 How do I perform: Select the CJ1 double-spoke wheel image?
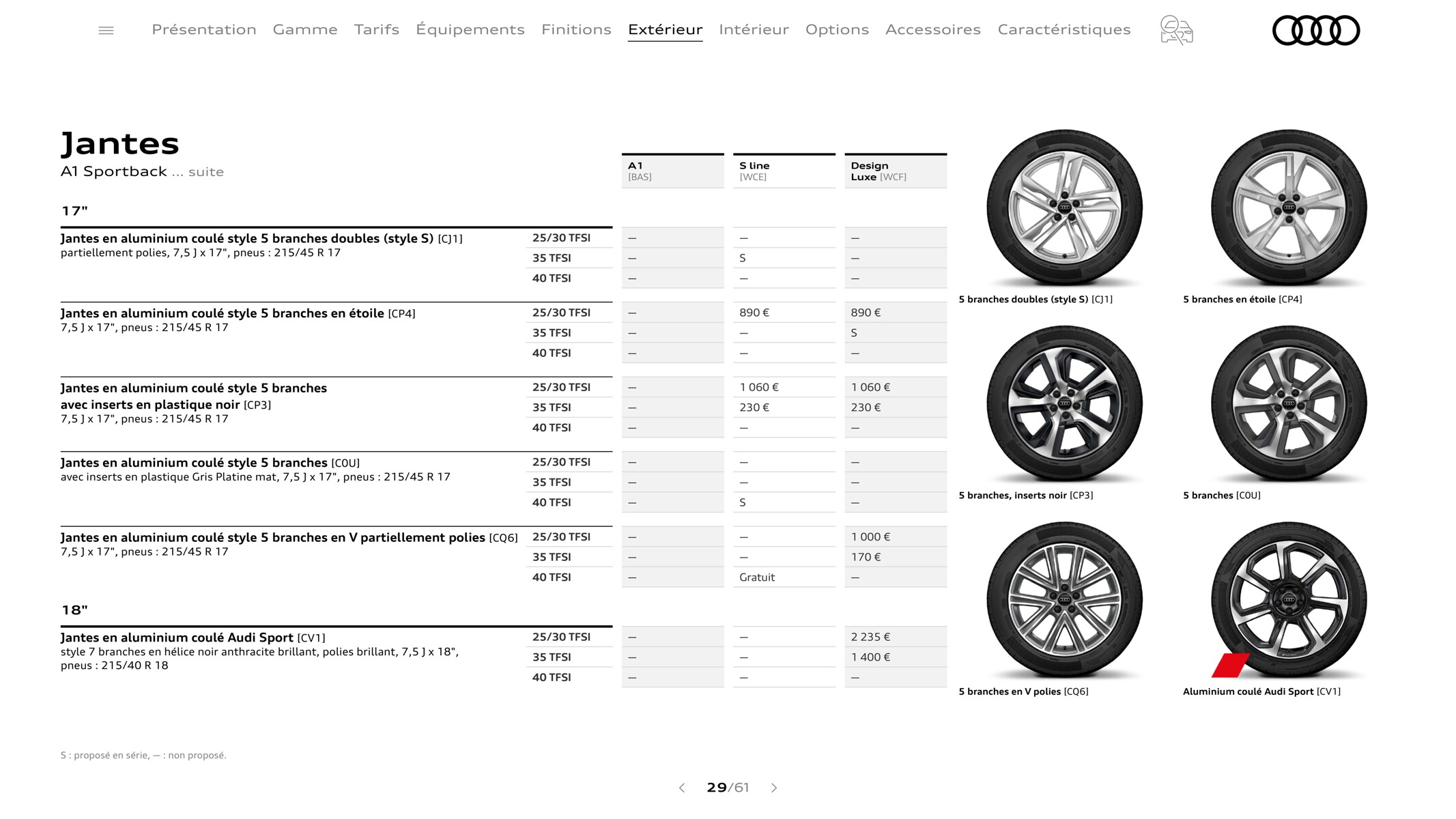pos(1064,207)
